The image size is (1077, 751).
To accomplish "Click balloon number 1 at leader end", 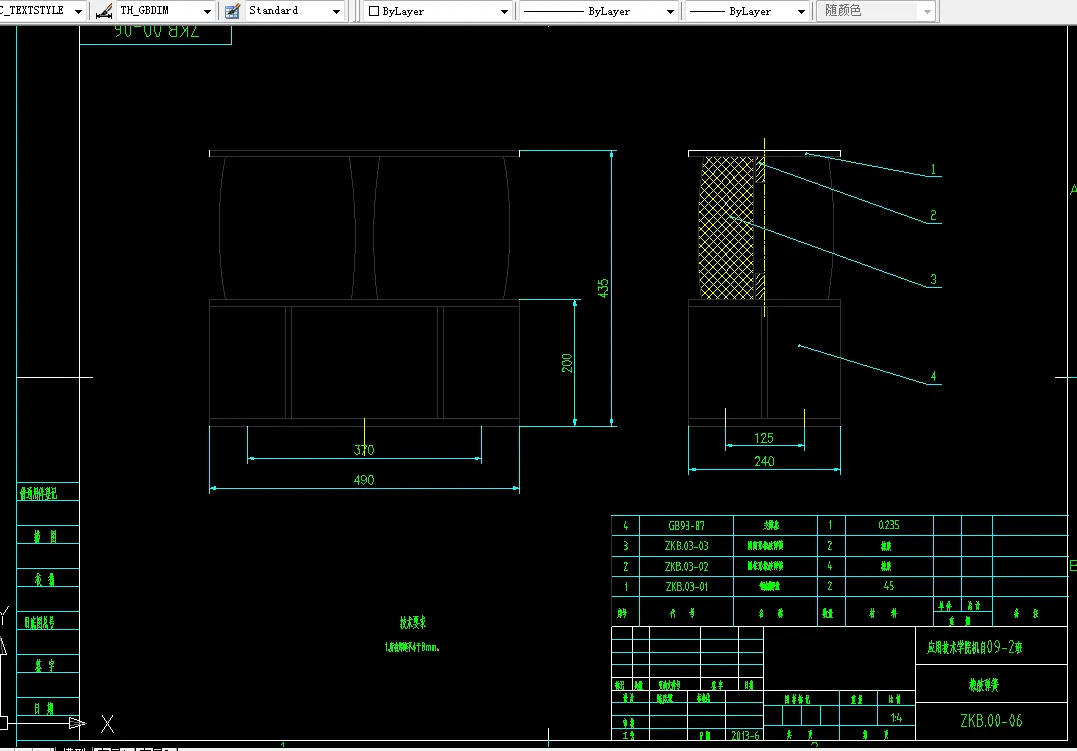I will point(933,169).
